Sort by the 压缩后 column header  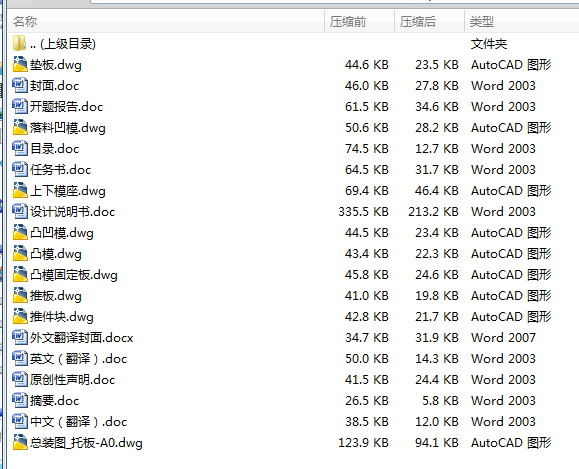pyautogui.click(x=429, y=21)
